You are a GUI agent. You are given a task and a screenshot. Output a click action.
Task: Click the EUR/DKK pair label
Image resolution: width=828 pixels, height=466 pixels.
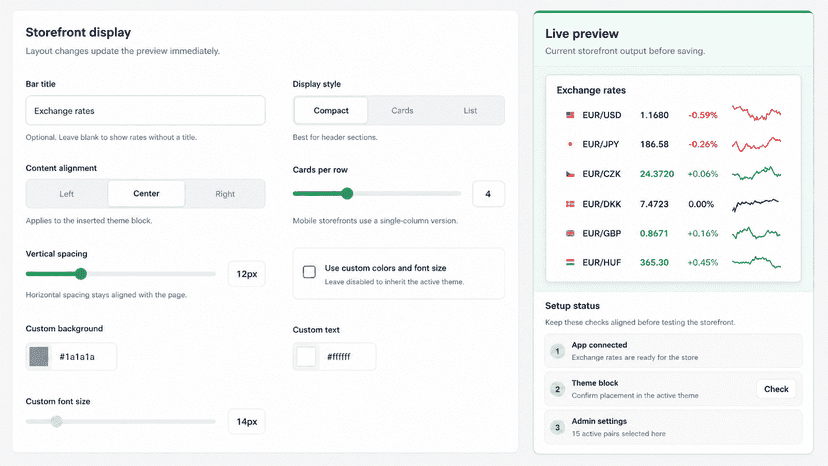click(601, 204)
